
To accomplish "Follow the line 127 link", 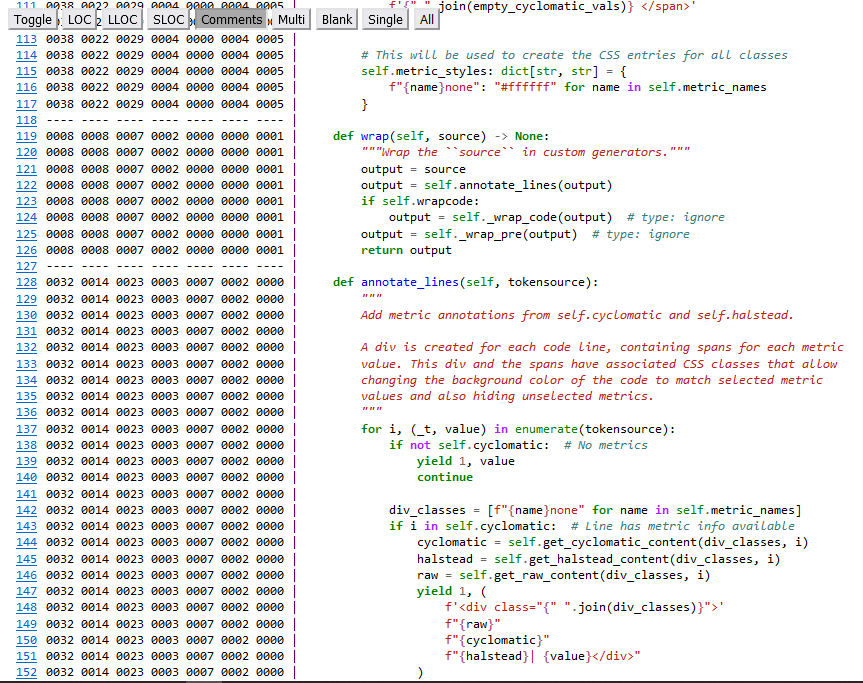I will 26,266.
